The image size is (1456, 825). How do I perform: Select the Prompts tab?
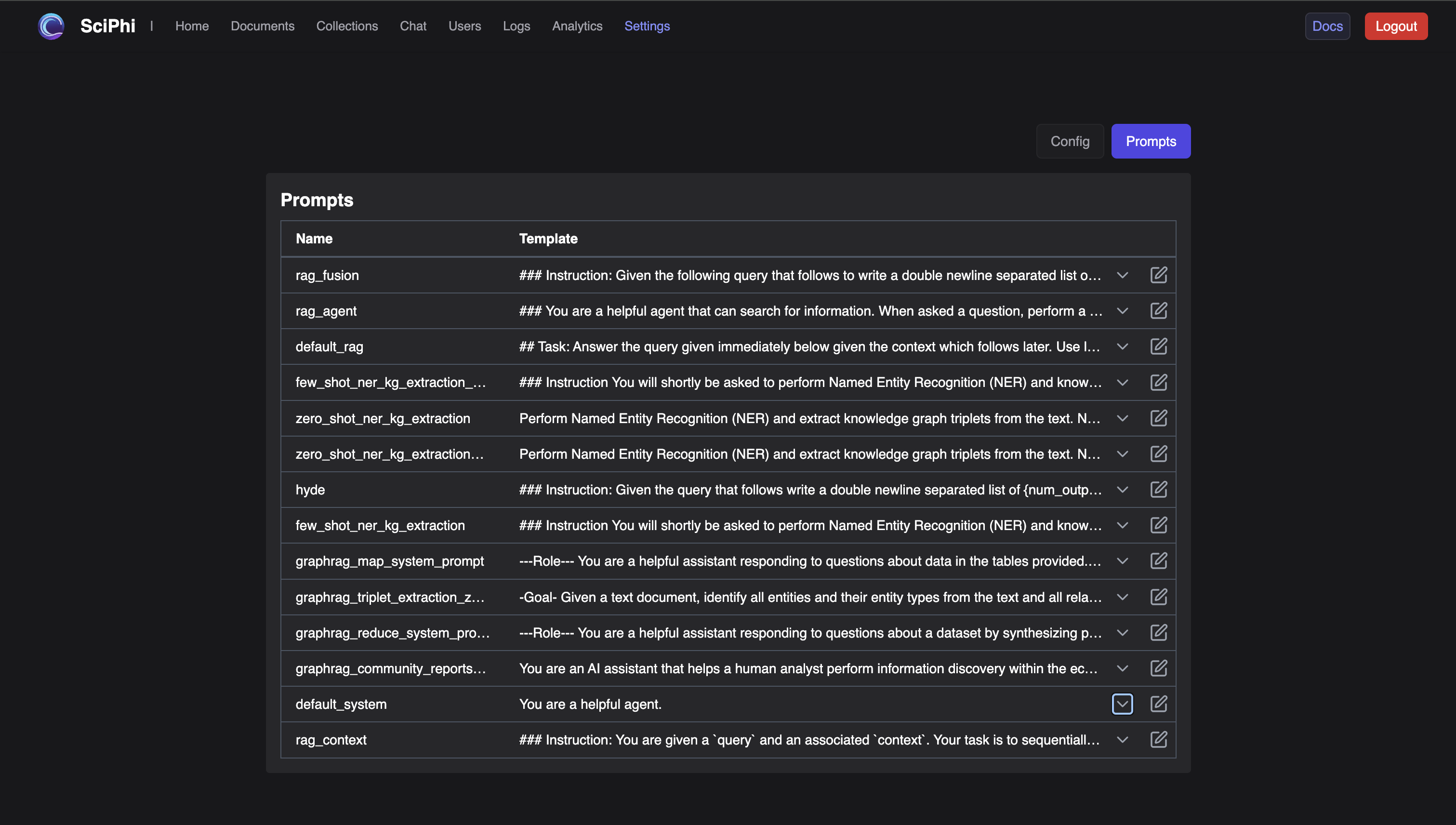(x=1151, y=141)
